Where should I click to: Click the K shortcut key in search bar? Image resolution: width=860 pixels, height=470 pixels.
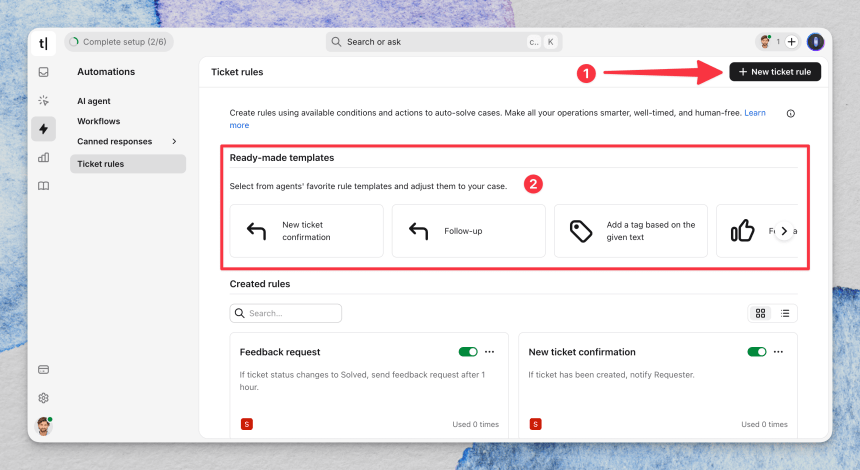click(551, 42)
